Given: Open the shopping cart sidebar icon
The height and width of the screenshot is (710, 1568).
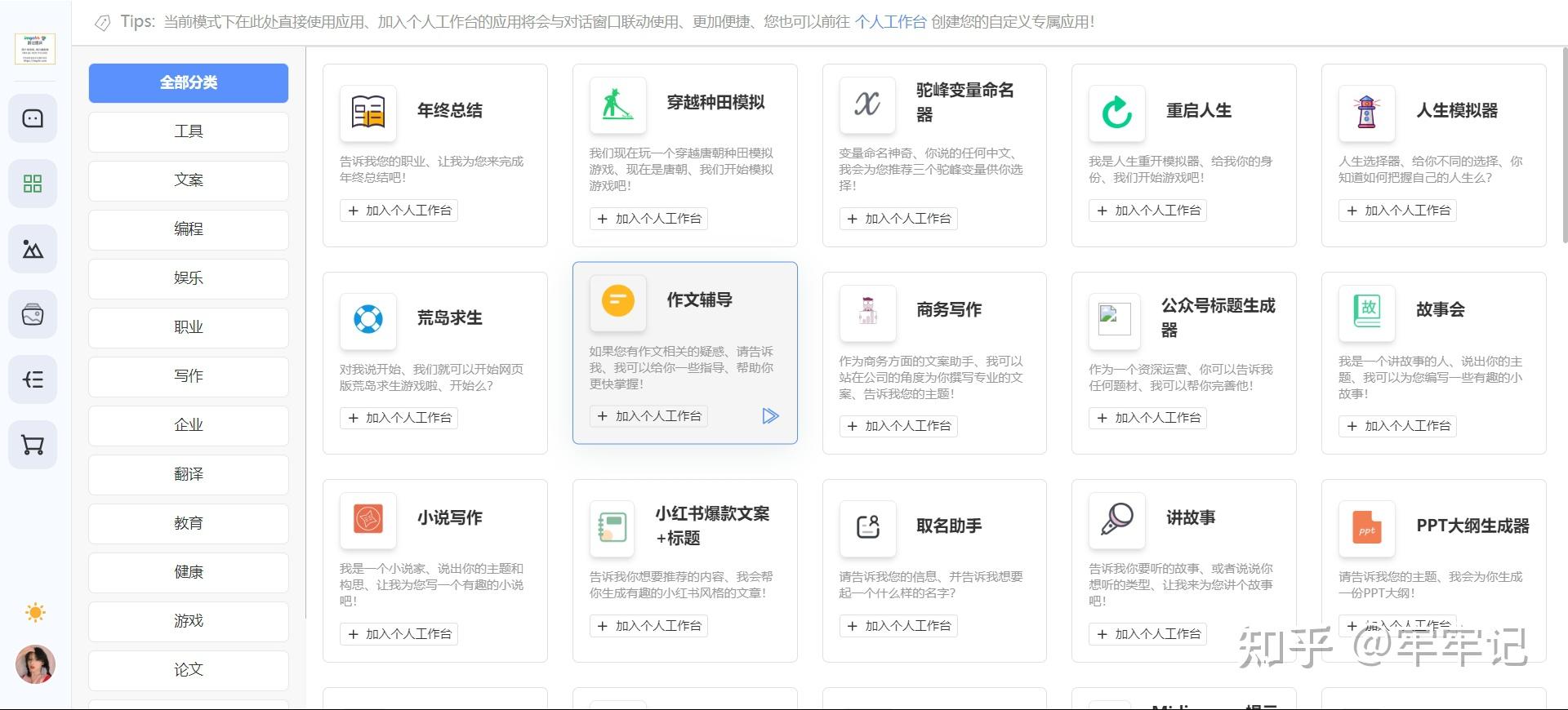Looking at the screenshot, I should [x=33, y=446].
